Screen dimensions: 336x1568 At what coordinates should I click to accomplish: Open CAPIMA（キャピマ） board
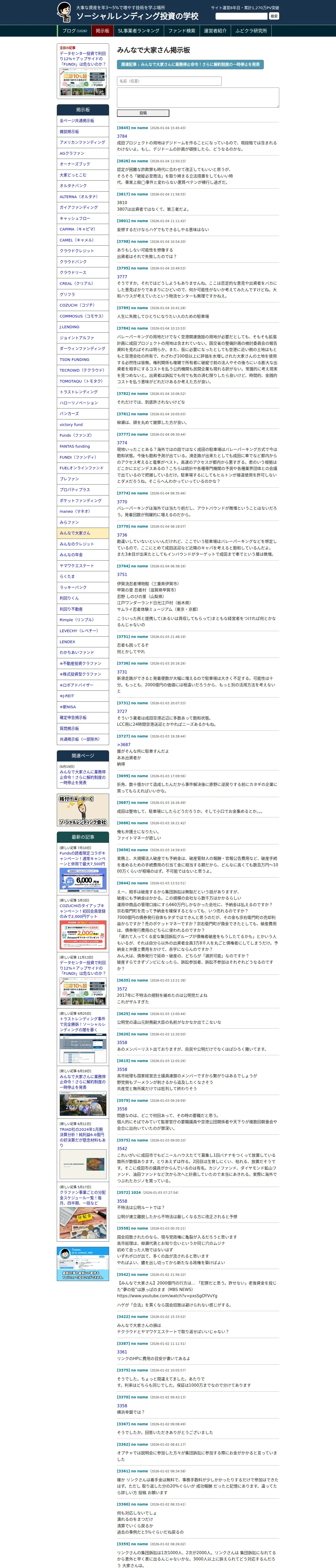[x=83, y=229]
